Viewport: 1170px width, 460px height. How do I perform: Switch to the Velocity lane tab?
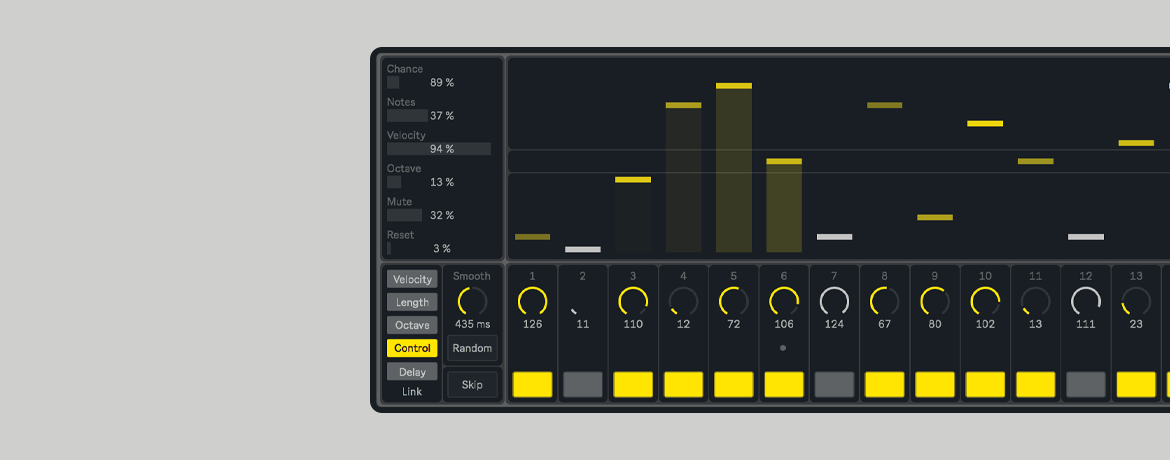(x=412, y=279)
